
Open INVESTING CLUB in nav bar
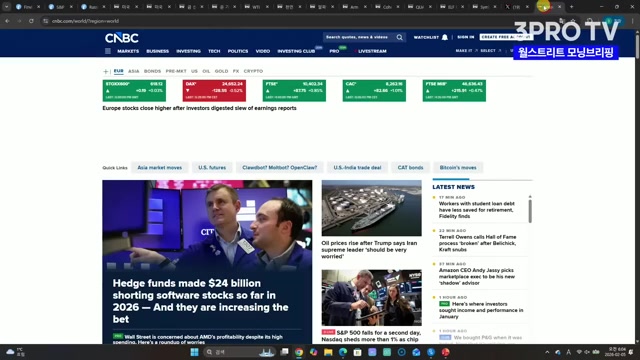point(296,51)
